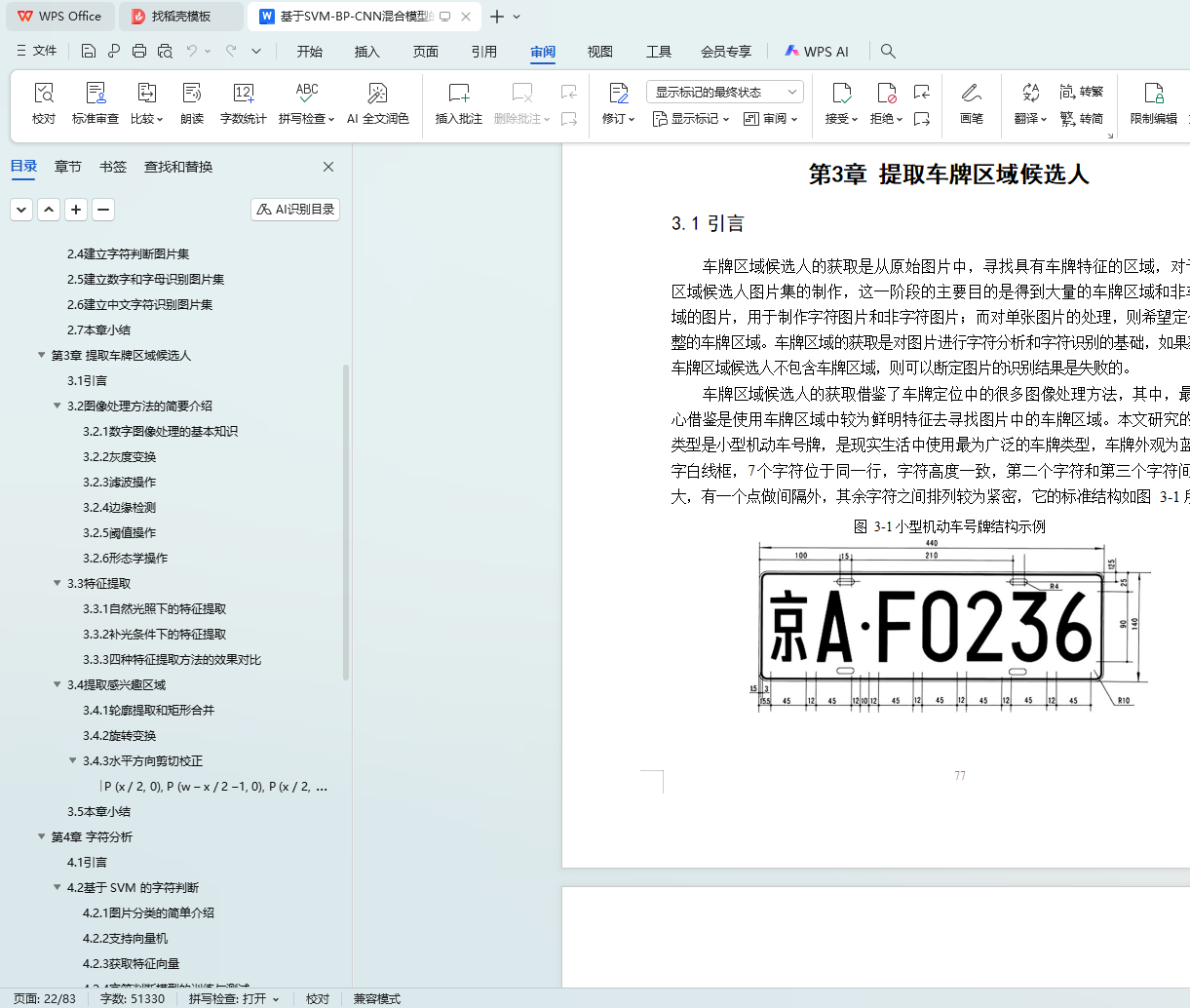Click the undo arrow icon
Screen dimensions: 1190x1008
click(x=192, y=51)
